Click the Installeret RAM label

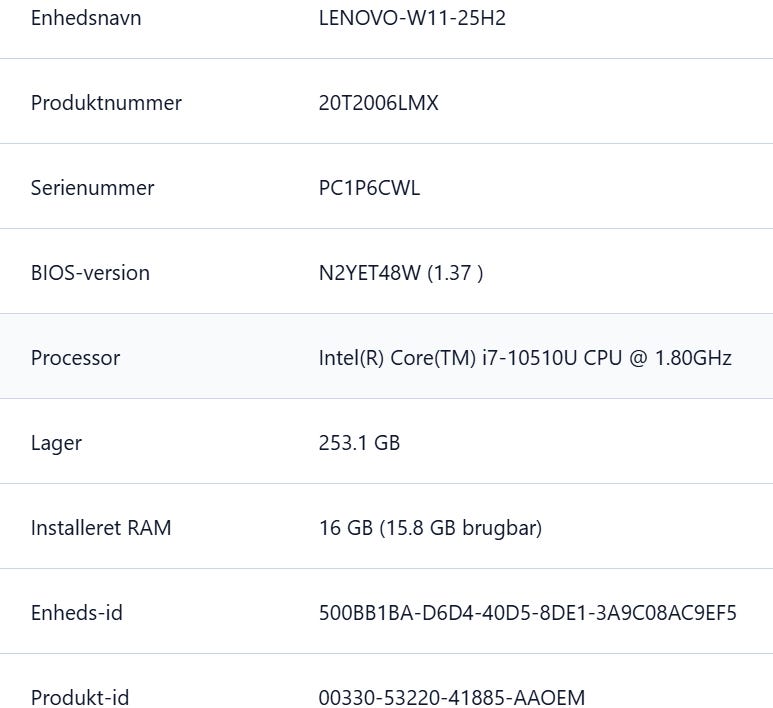(101, 528)
